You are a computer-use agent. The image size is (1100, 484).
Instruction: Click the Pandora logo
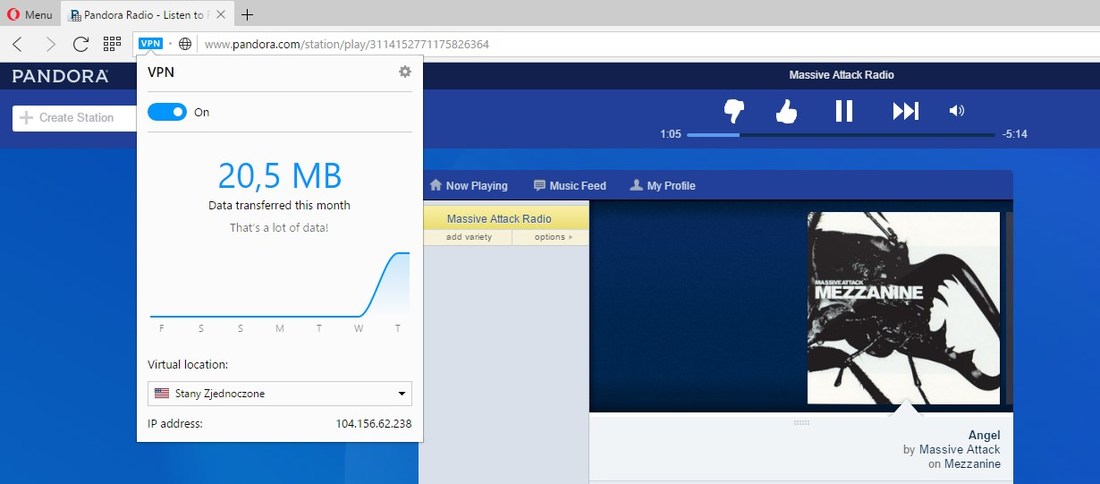pos(60,76)
